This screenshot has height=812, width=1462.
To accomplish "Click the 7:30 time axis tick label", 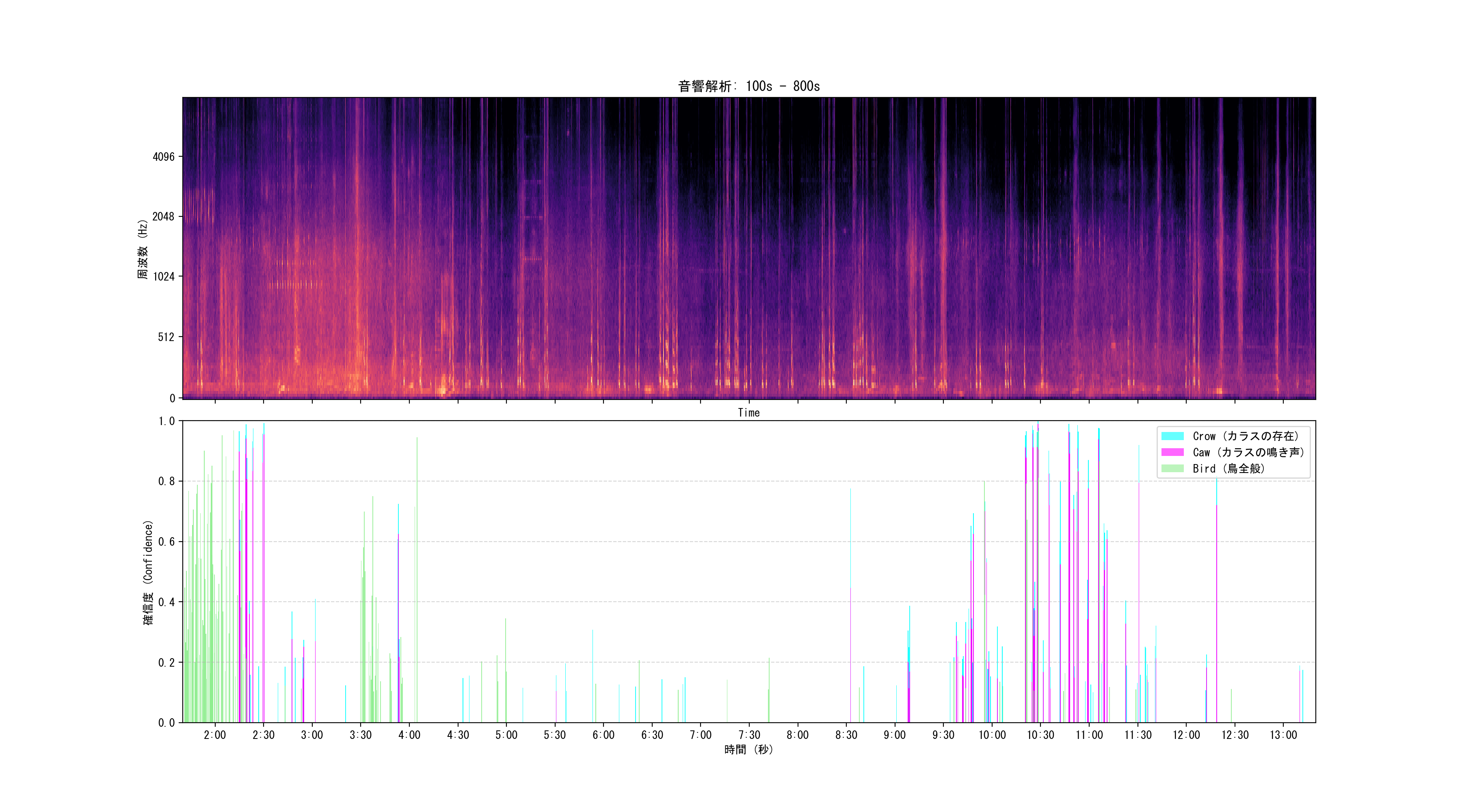I will (x=749, y=735).
